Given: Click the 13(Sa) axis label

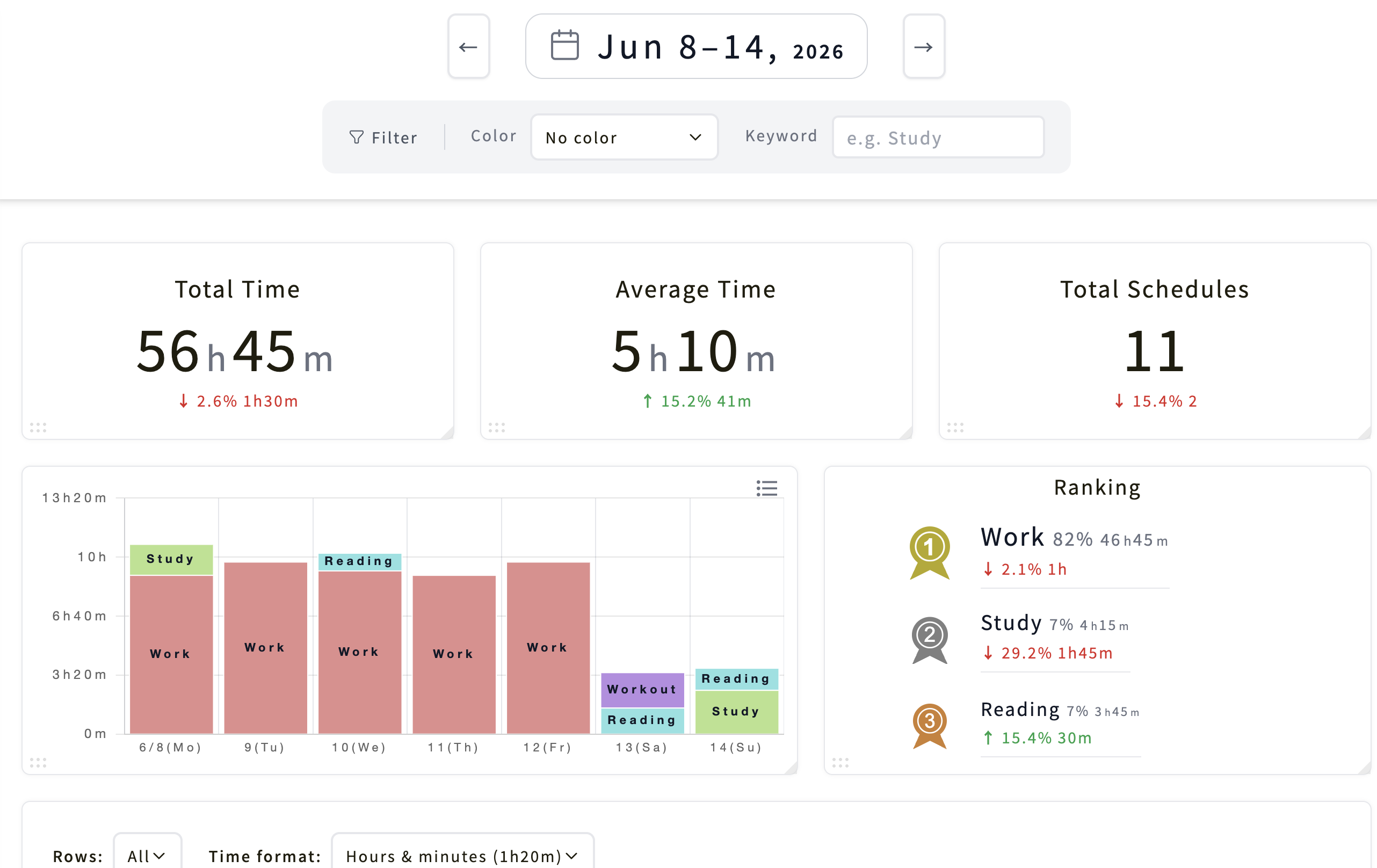Looking at the screenshot, I should pos(642,747).
